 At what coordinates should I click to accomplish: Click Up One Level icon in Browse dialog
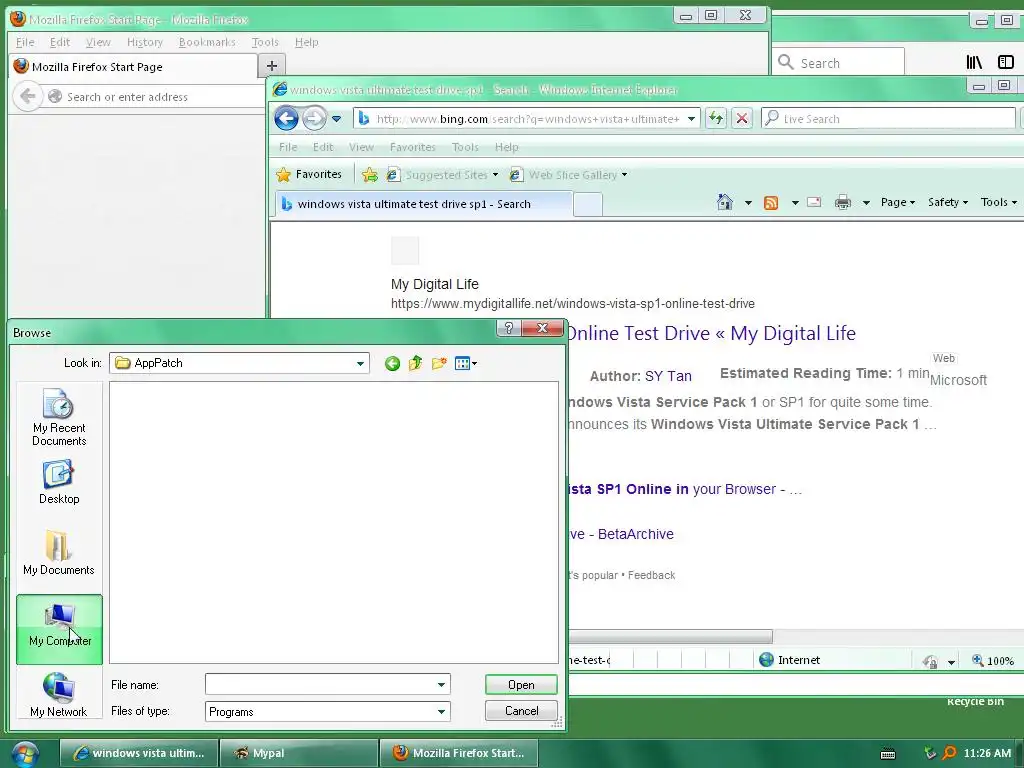click(x=415, y=363)
